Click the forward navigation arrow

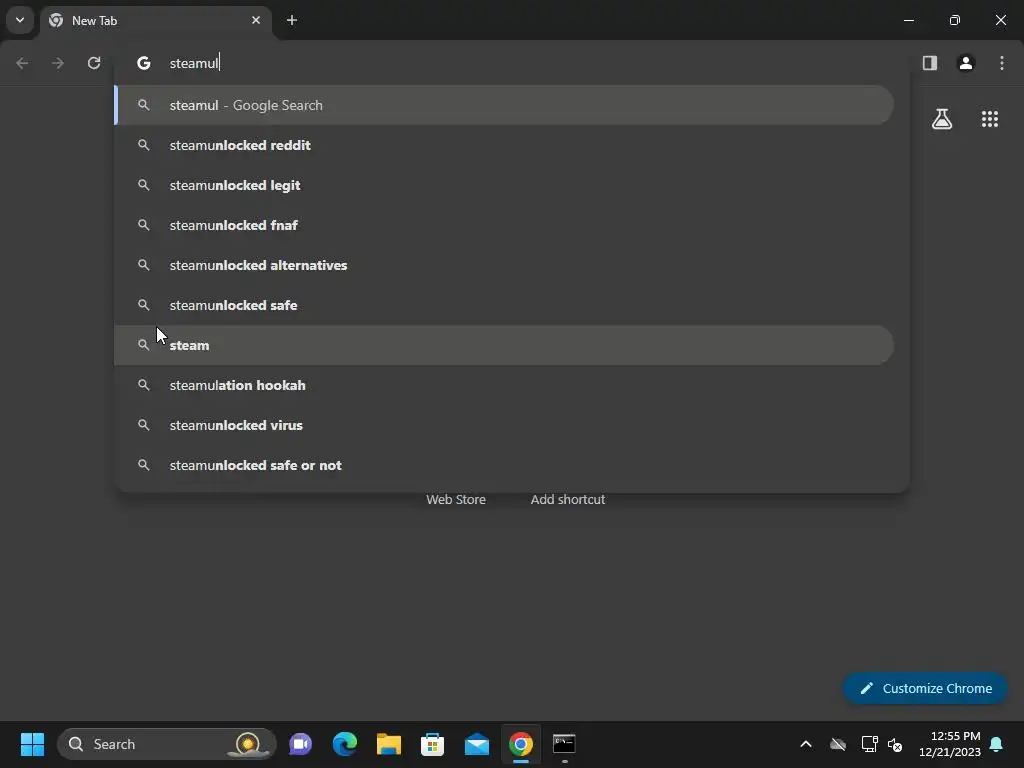(58, 63)
